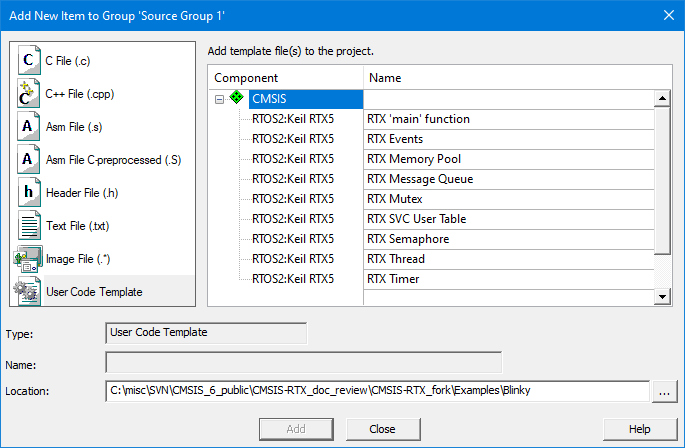
Task: Select the C++ File (.cpp) icon
Action: click(x=29, y=93)
